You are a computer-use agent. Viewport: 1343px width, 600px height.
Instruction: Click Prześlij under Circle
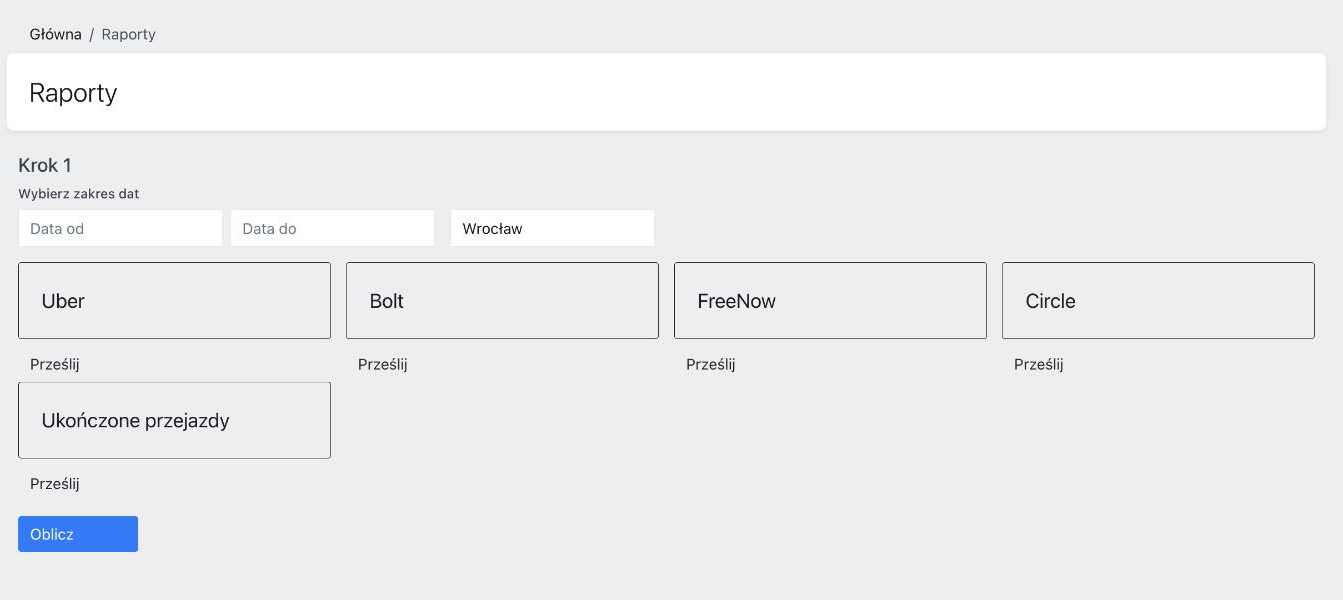[1039, 364]
